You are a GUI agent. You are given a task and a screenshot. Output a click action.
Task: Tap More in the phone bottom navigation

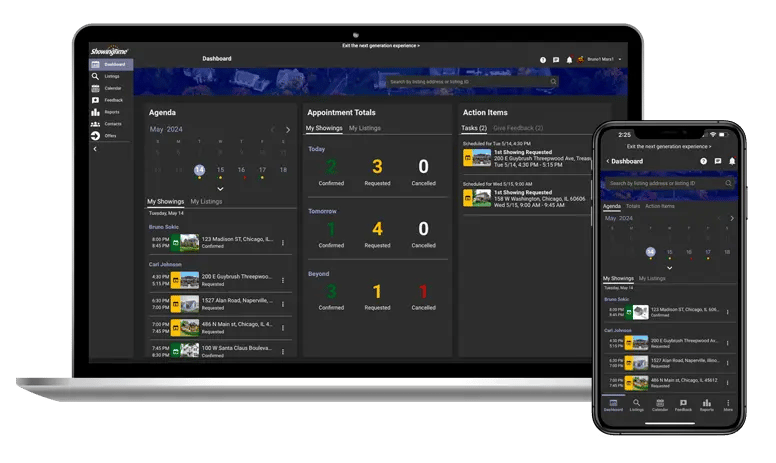coord(728,405)
